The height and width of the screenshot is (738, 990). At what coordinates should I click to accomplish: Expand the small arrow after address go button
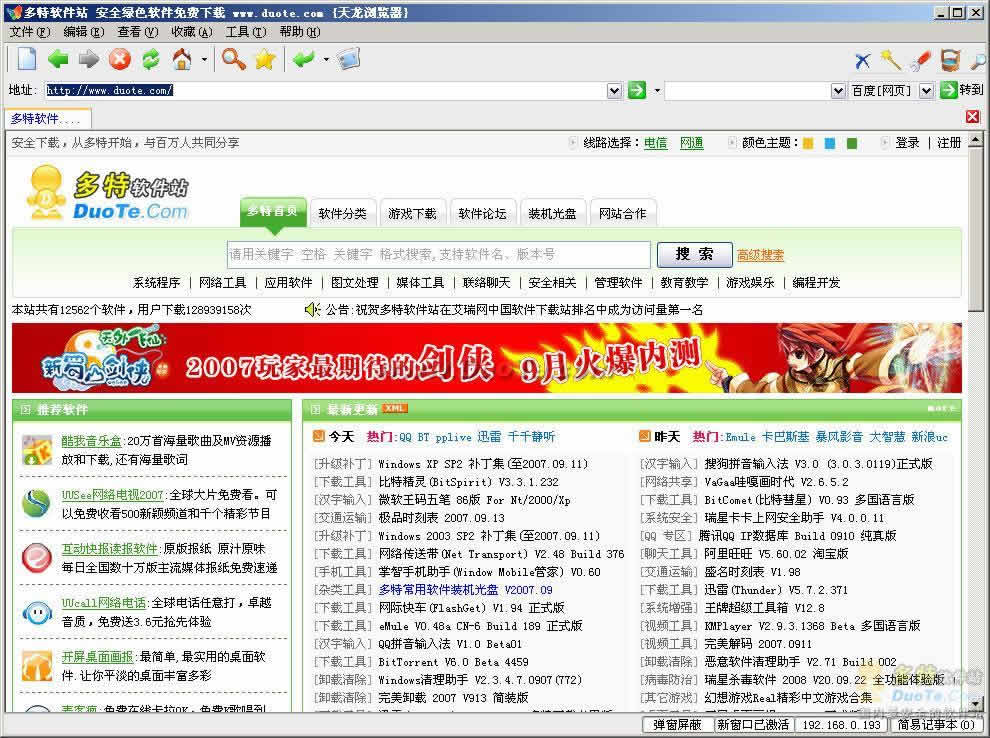click(x=657, y=91)
